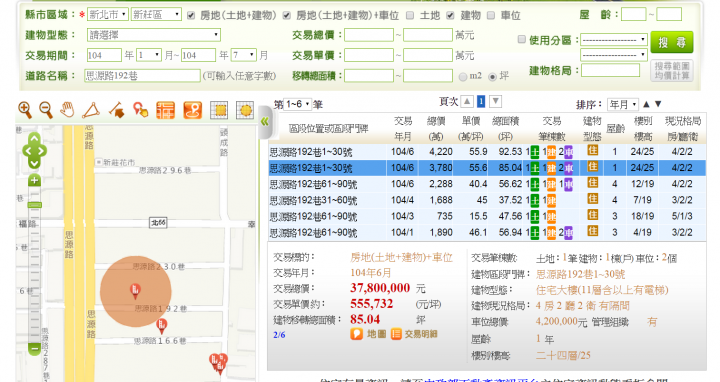The width and height of the screenshot is (720, 382).
Task: Click the orange location pin map icon
Action: pos(193,110)
